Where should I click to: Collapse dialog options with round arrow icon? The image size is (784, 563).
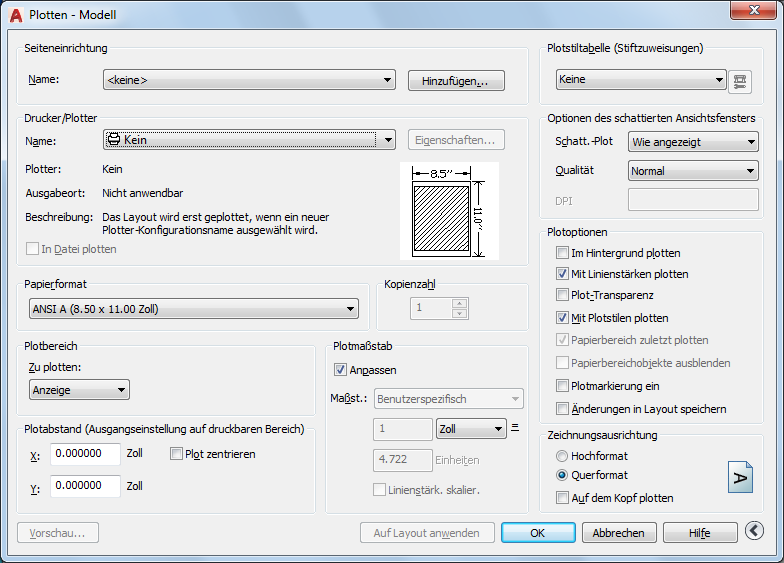coord(754,531)
